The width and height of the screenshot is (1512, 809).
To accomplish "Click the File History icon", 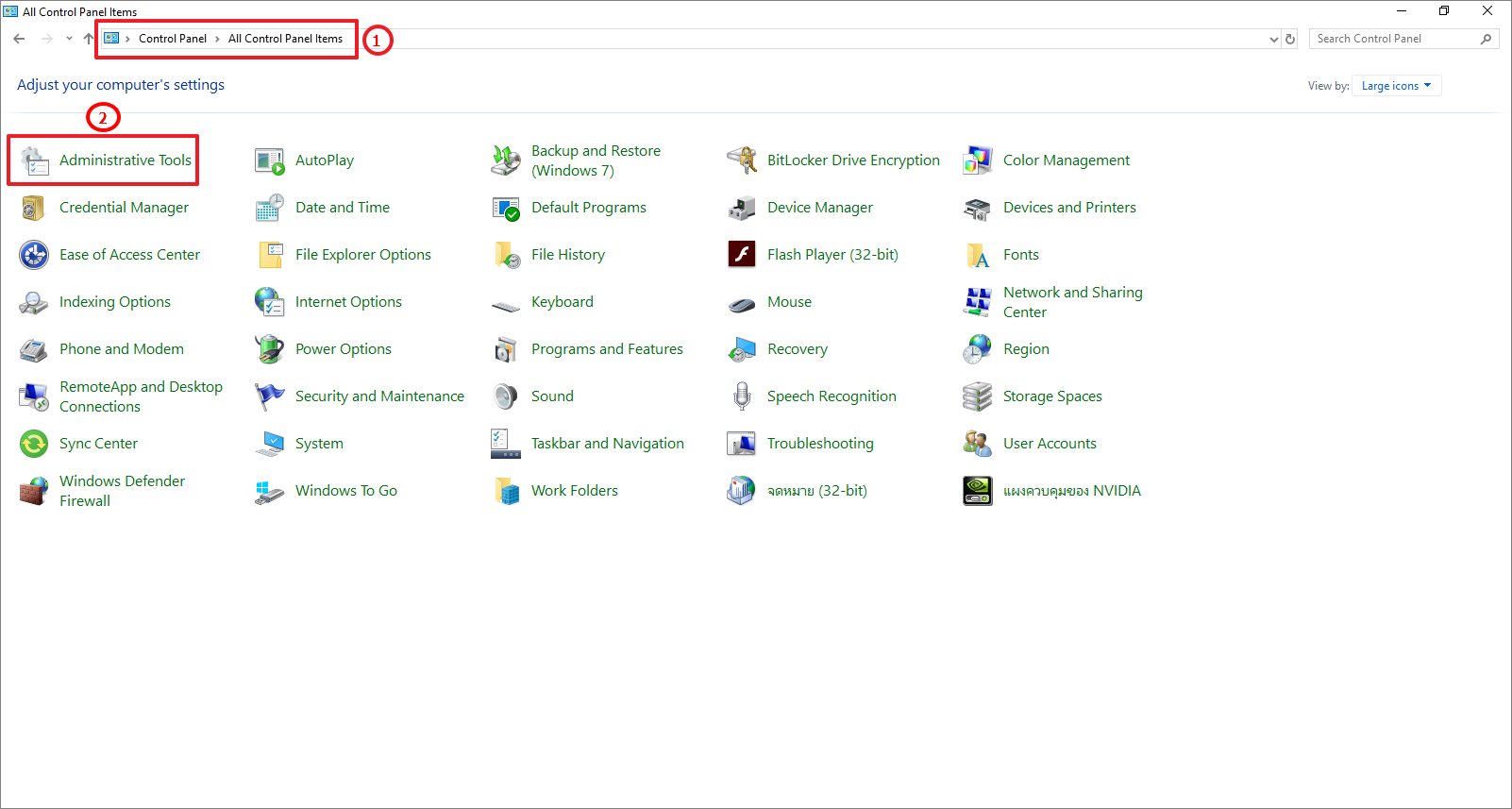I will pos(506,255).
